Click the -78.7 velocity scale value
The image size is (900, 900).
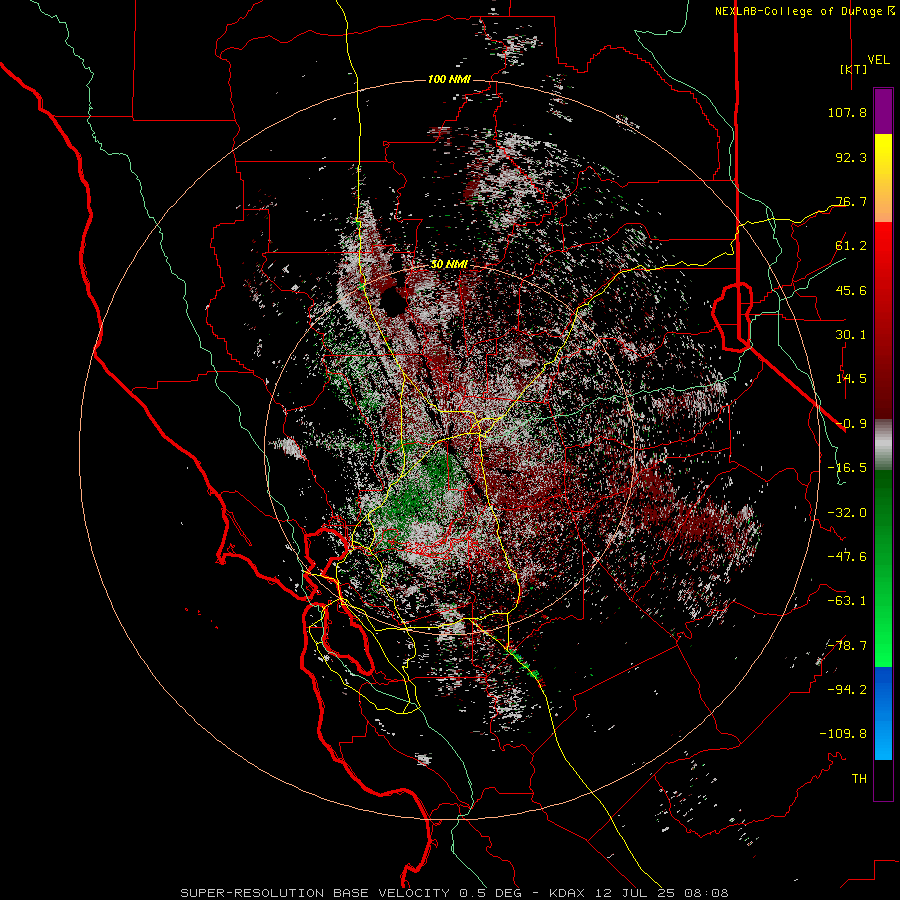click(847, 646)
